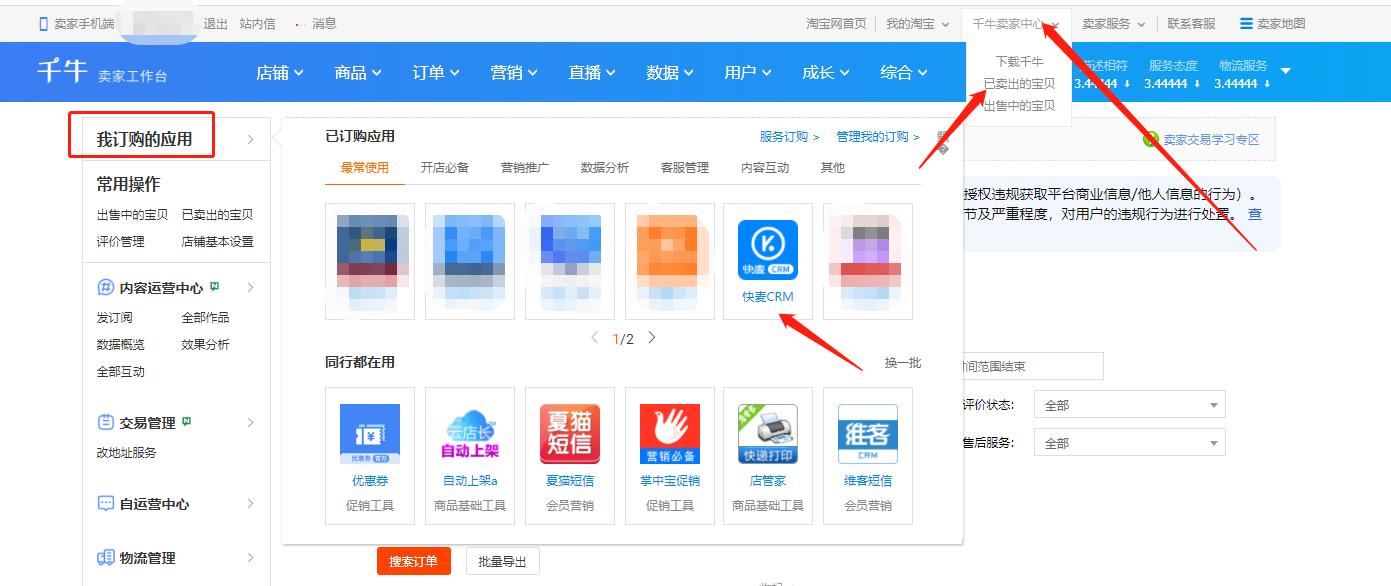Open the 自动上架a cloud icon
The height and width of the screenshot is (586, 1391).
(x=470, y=434)
